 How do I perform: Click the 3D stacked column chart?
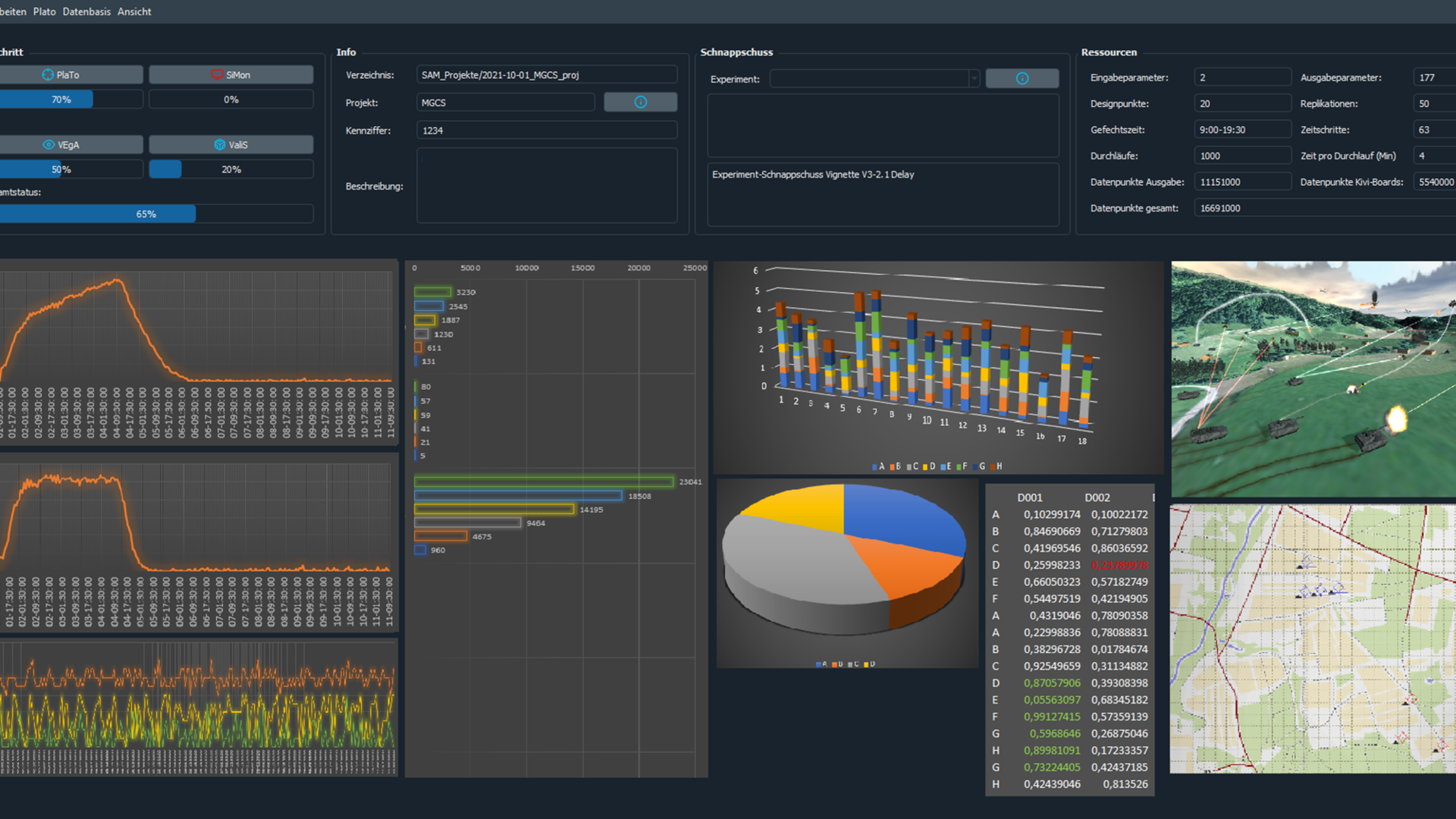pos(938,368)
